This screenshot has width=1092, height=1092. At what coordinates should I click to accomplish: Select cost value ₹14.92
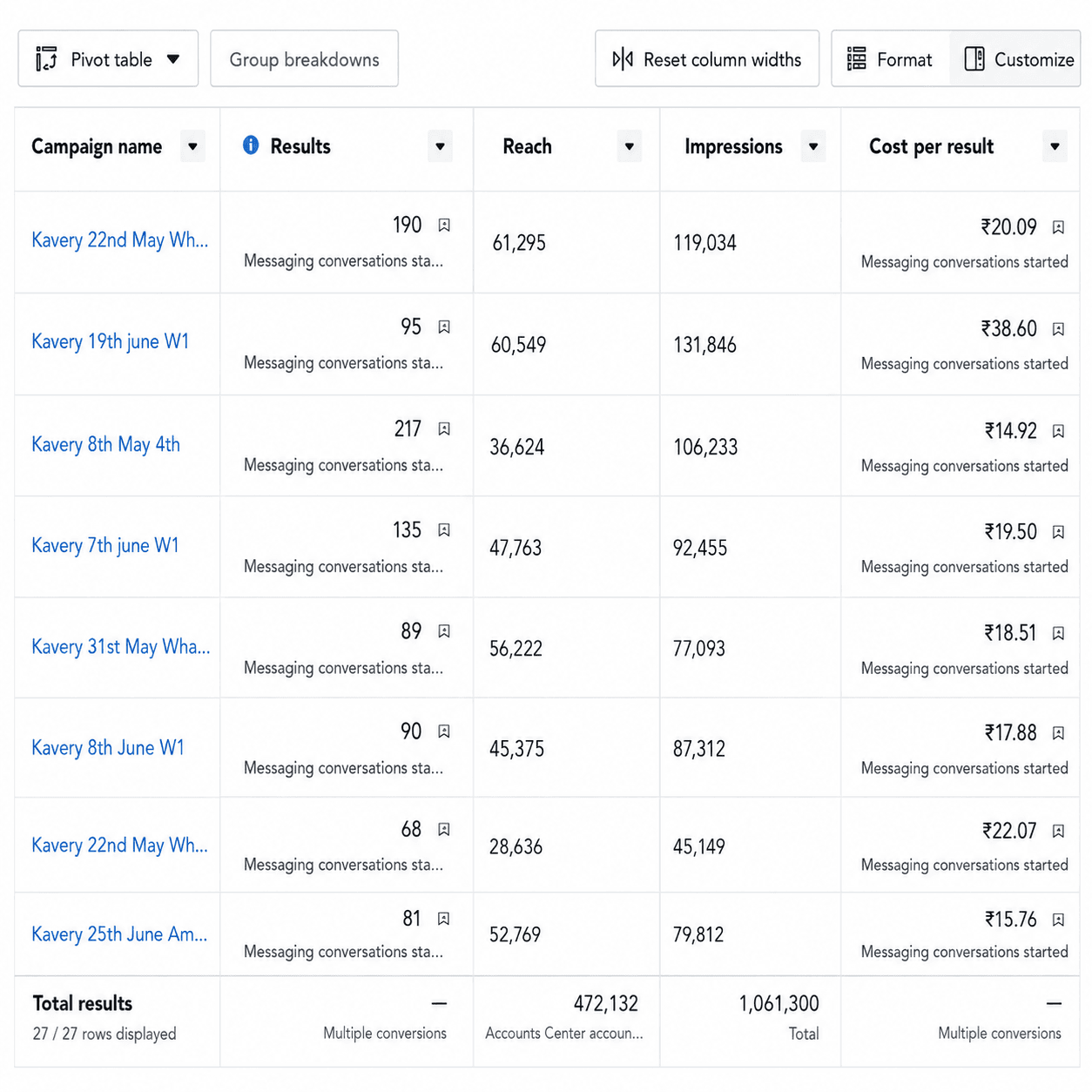tap(1011, 431)
